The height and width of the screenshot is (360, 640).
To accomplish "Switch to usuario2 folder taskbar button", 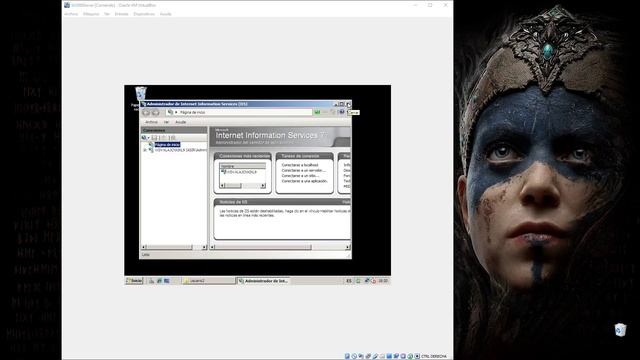I will tap(208, 281).
